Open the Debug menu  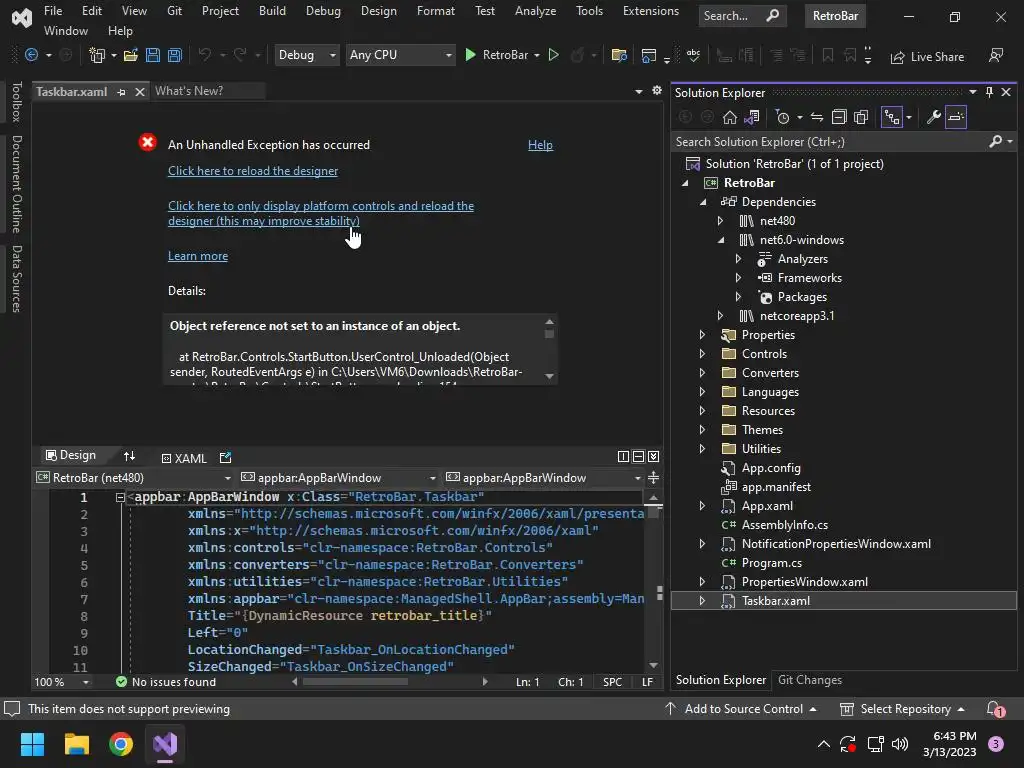point(323,11)
